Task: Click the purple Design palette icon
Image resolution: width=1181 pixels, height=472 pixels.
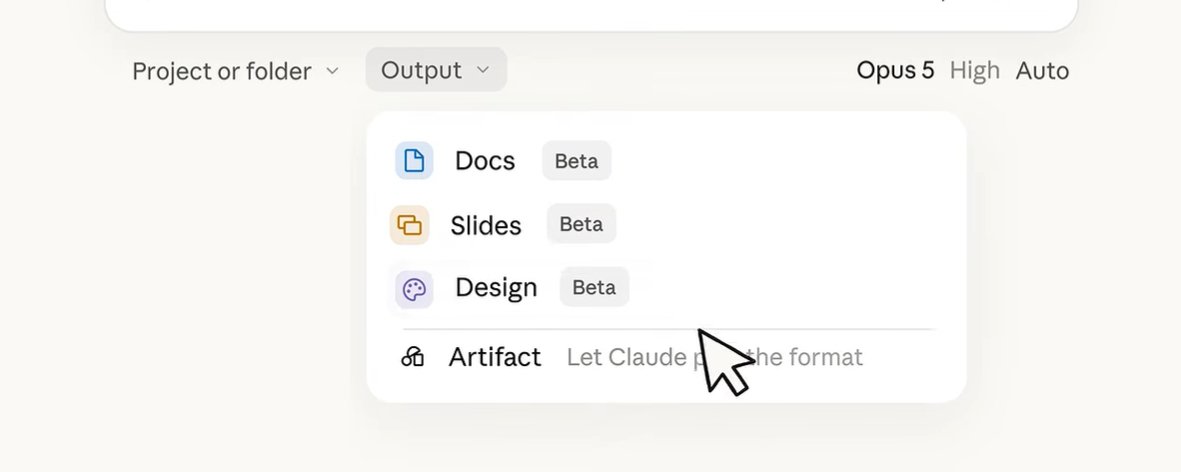Action: [x=414, y=290]
